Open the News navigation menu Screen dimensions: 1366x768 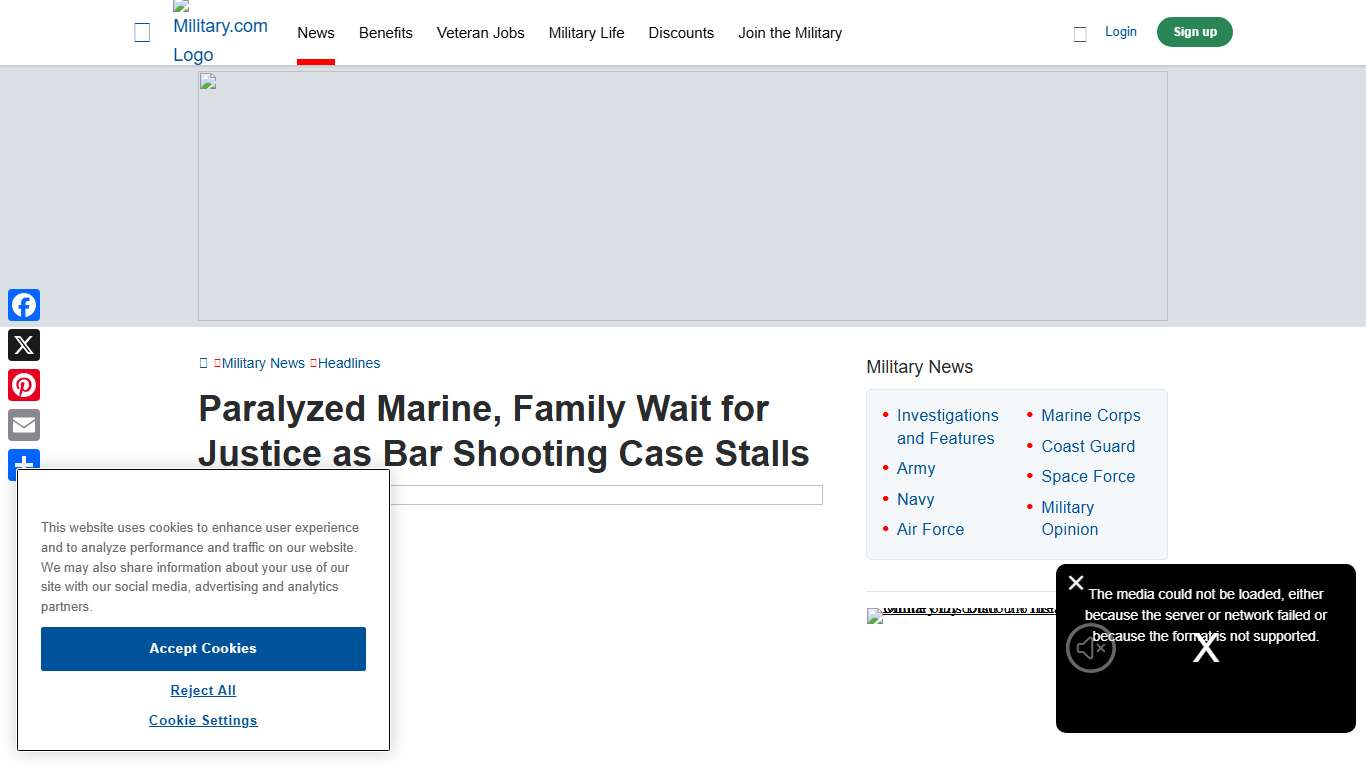[316, 33]
